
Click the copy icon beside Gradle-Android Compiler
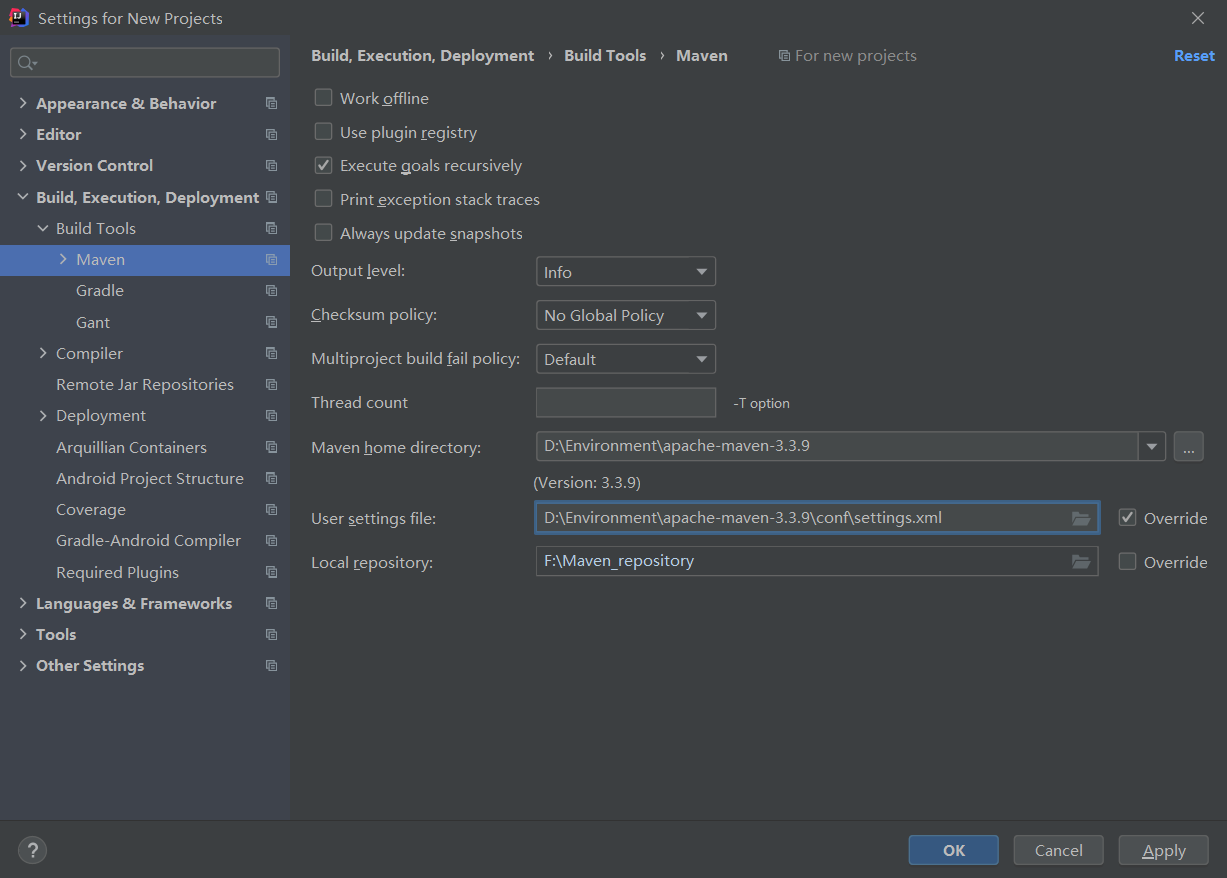click(271, 540)
